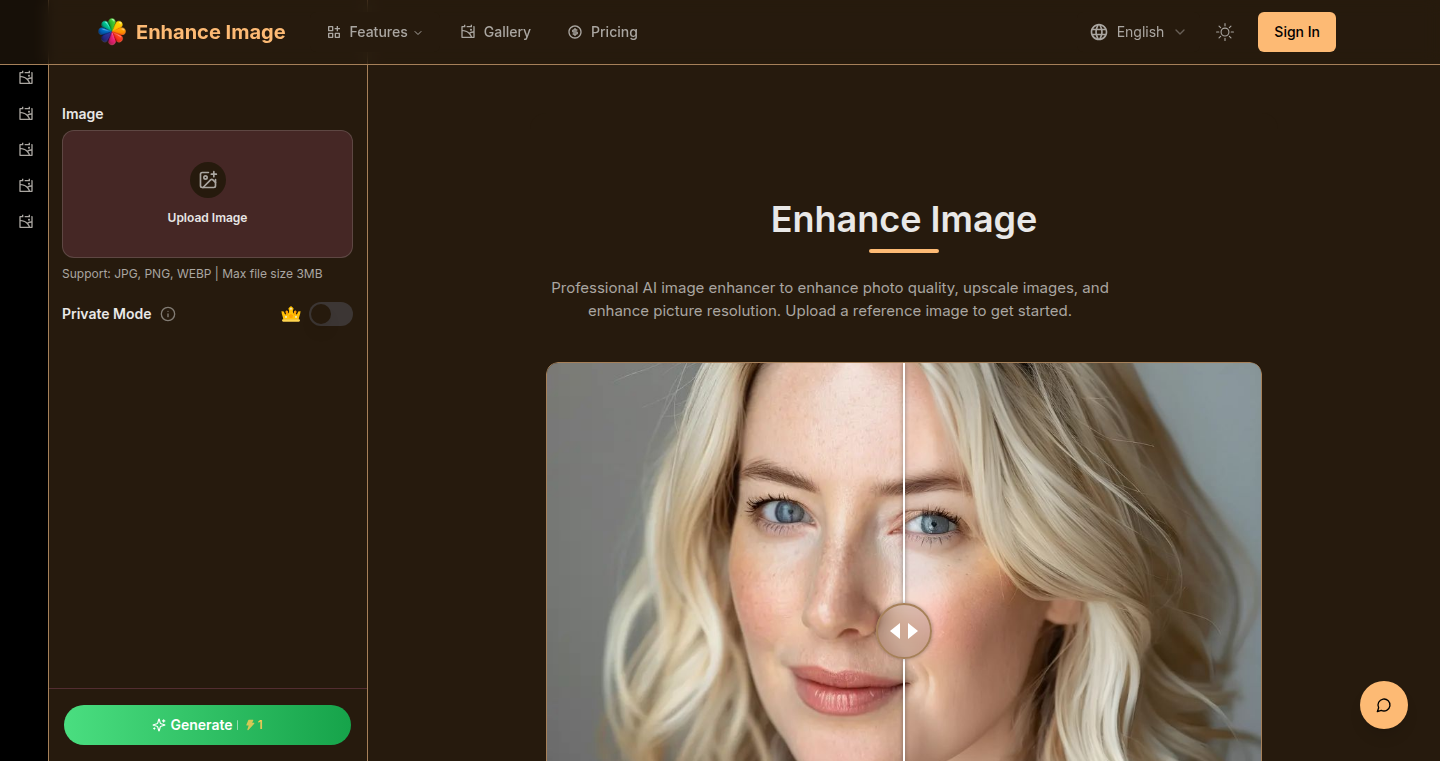This screenshot has width=1440, height=761.
Task: Open the Enhance Image brand link in header
Action: coord(192,32)
